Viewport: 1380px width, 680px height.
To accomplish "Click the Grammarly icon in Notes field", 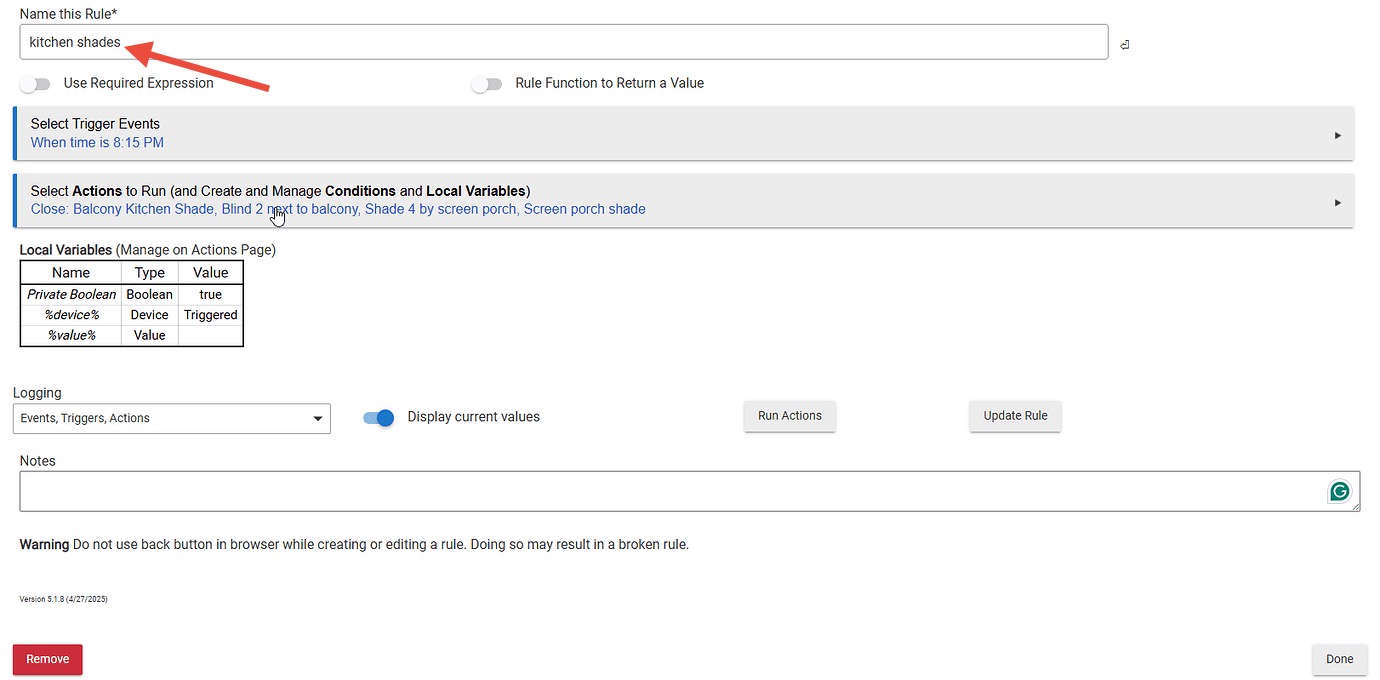I will (1339, 491).
